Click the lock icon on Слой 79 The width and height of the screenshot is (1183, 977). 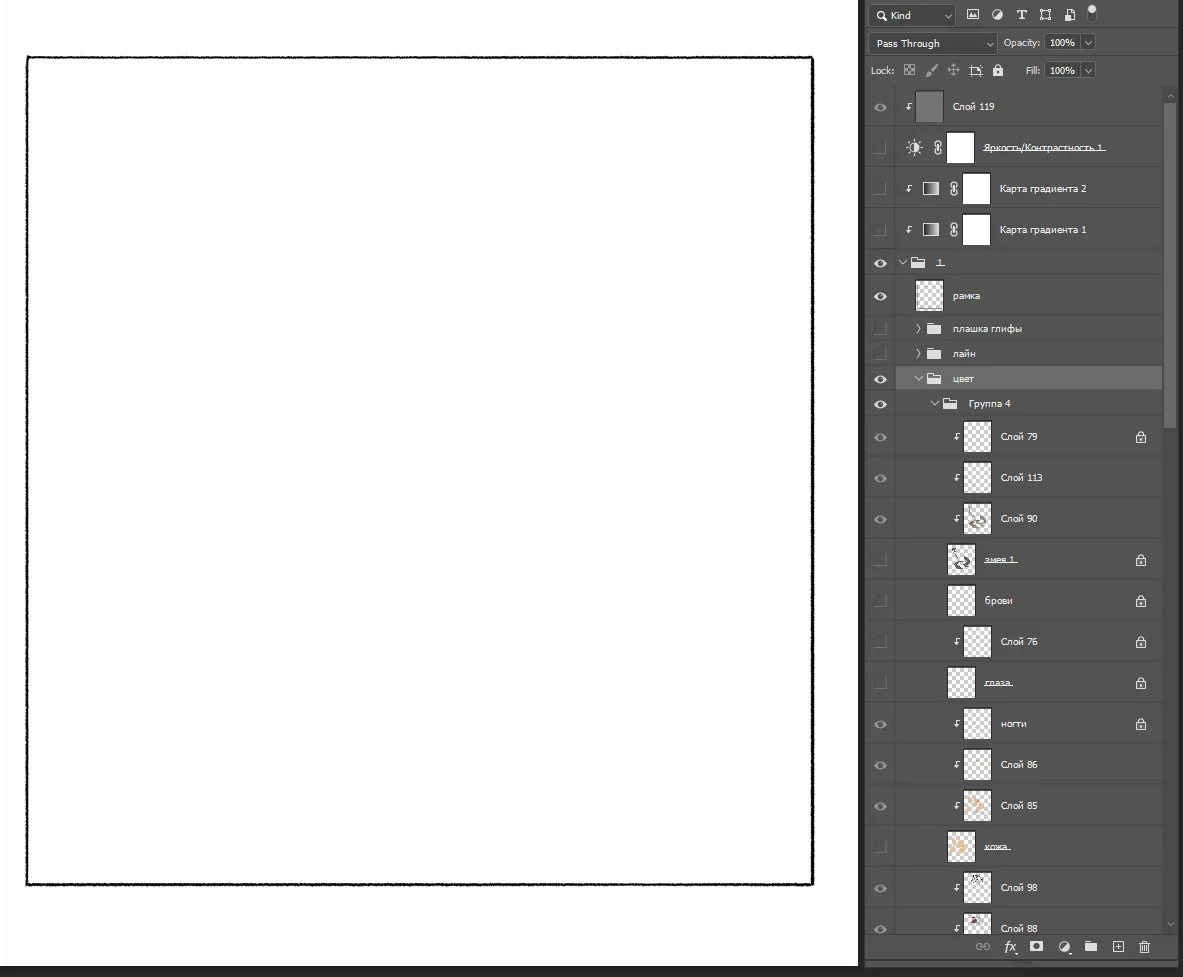(x=1141, y=438)
